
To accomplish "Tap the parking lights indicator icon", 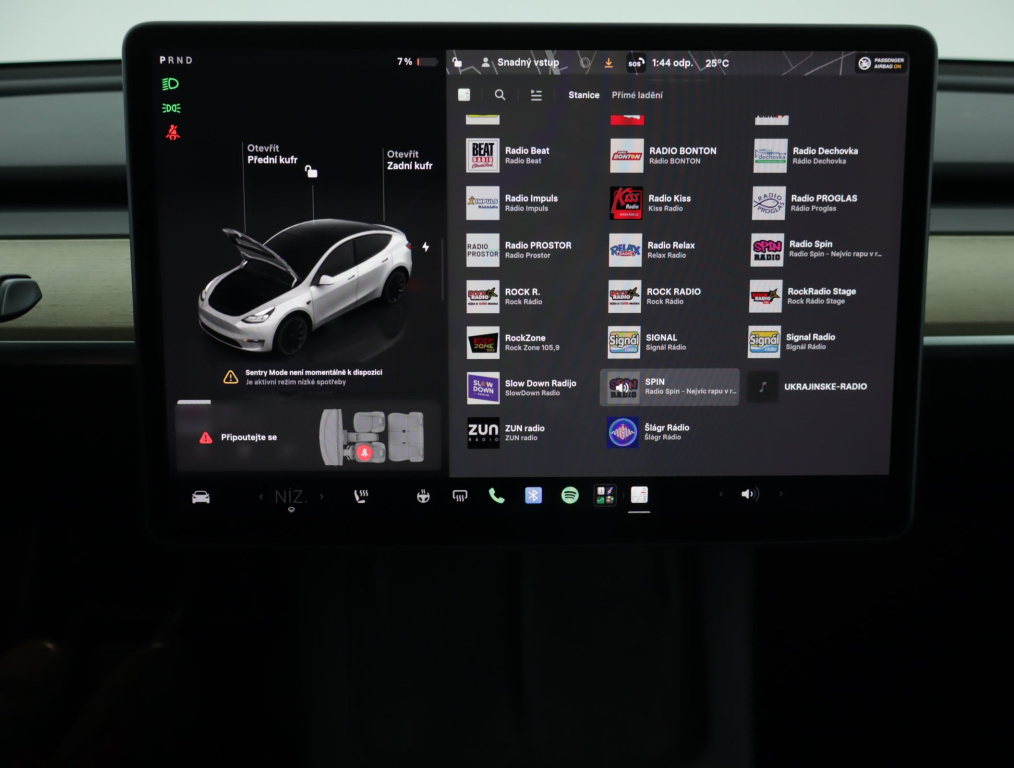I will [171, 108].
